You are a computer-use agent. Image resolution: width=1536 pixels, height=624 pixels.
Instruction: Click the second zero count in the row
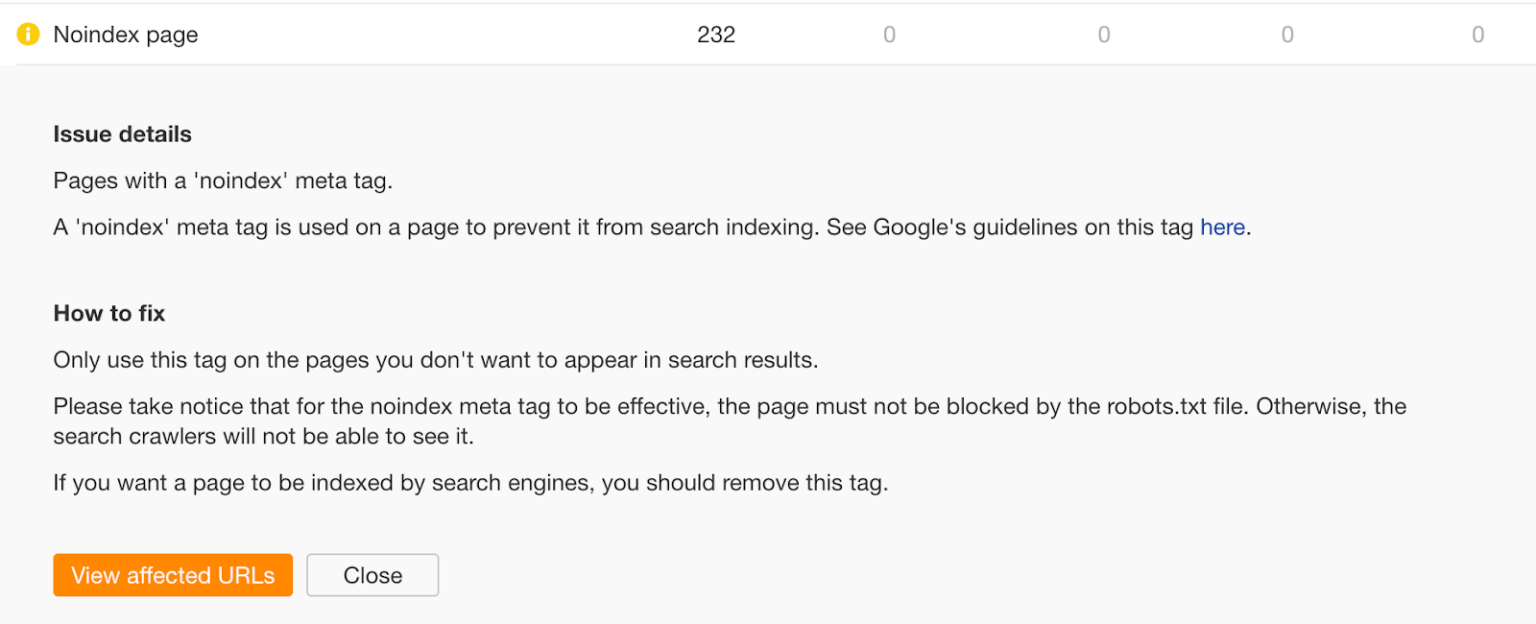point(1104,33)
